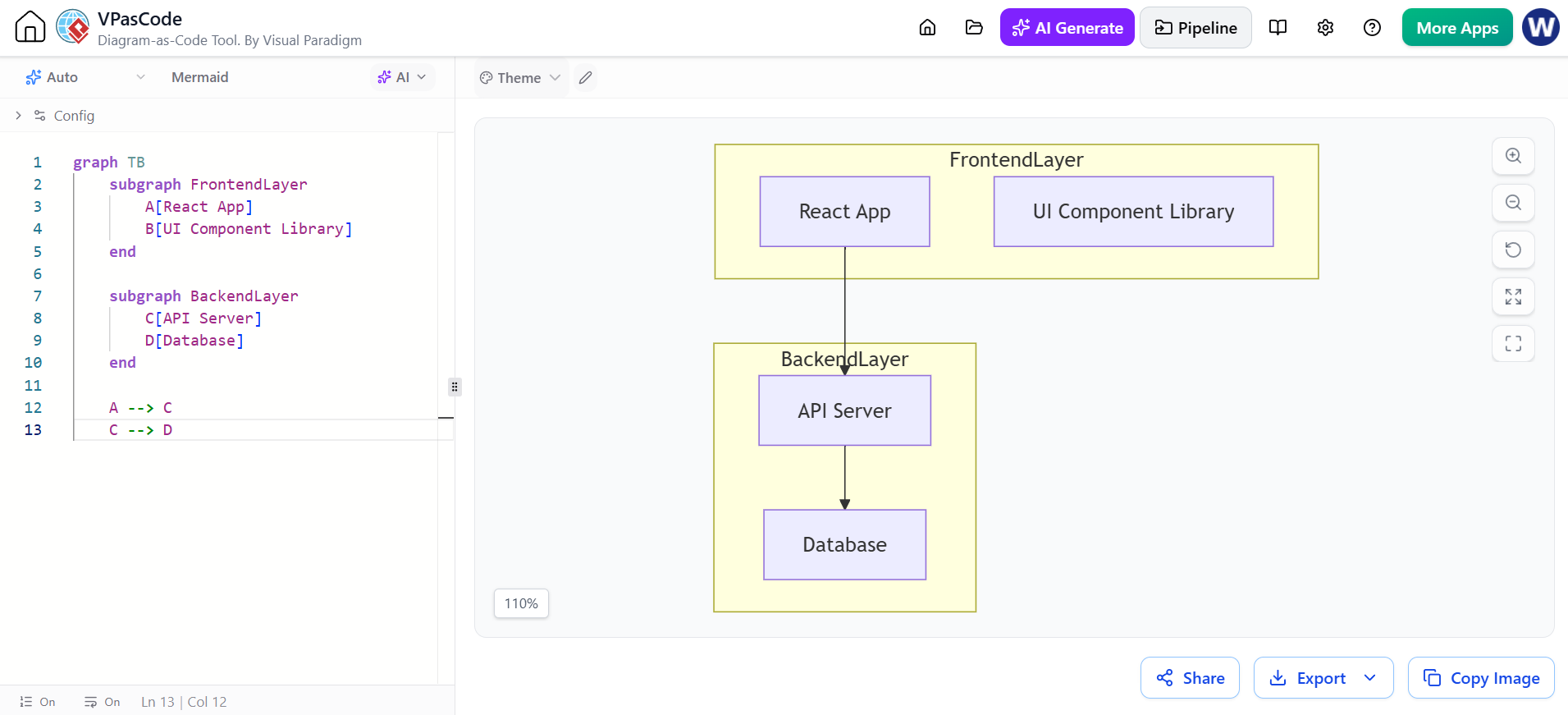Open the Auto mode dropdown

85,77
